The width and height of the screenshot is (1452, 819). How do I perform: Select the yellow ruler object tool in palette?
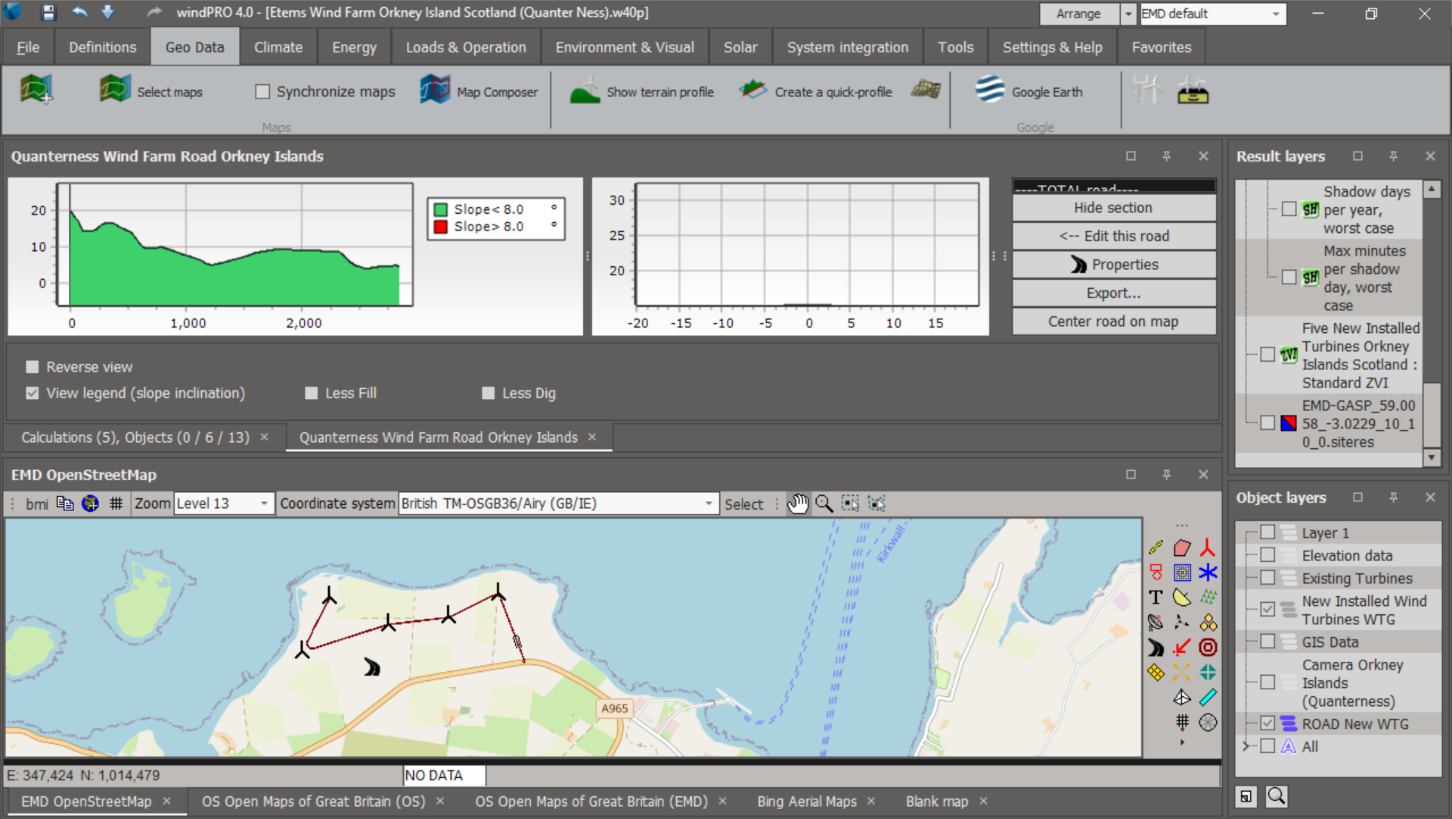pos(1156,547)
